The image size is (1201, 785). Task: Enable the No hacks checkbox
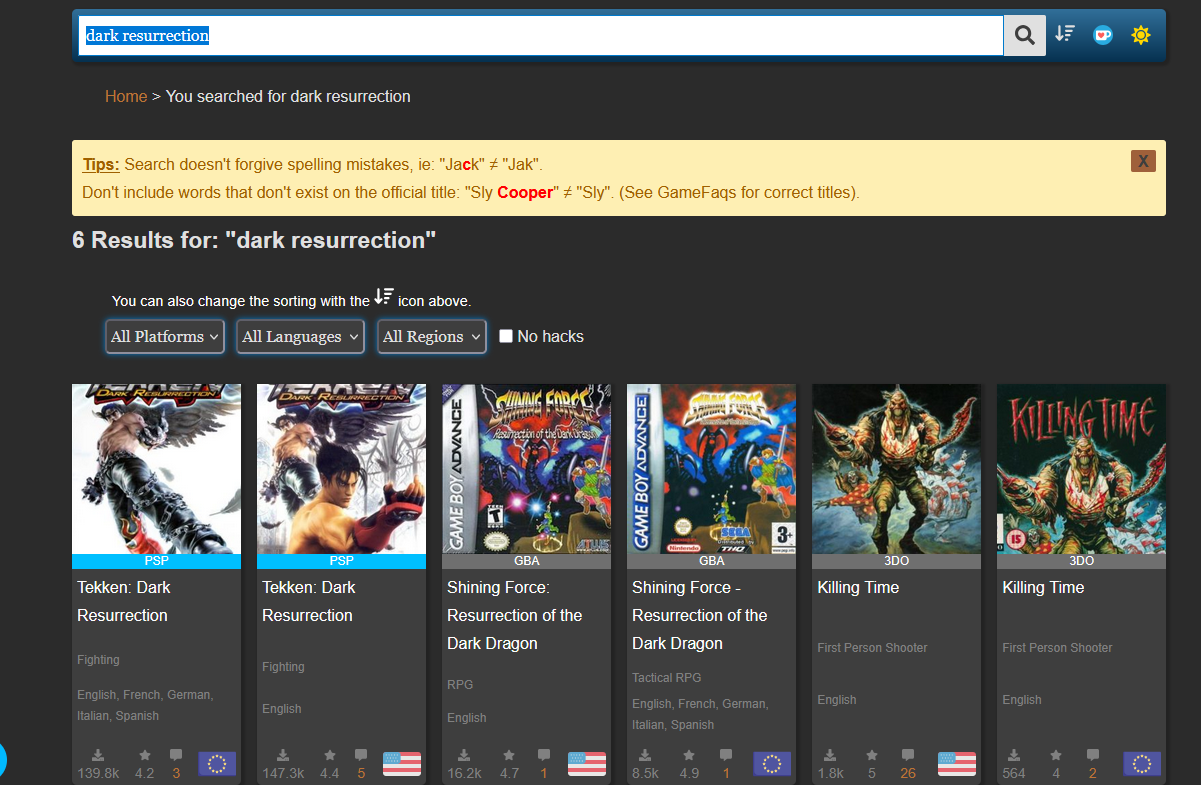coord(506,336)
